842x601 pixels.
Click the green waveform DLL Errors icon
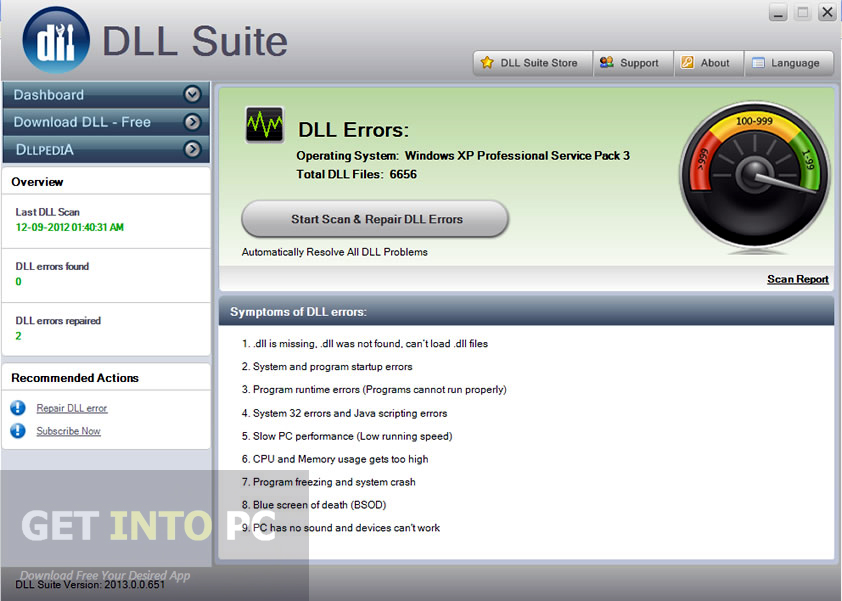pyautogui.click(x=264, y=125)
